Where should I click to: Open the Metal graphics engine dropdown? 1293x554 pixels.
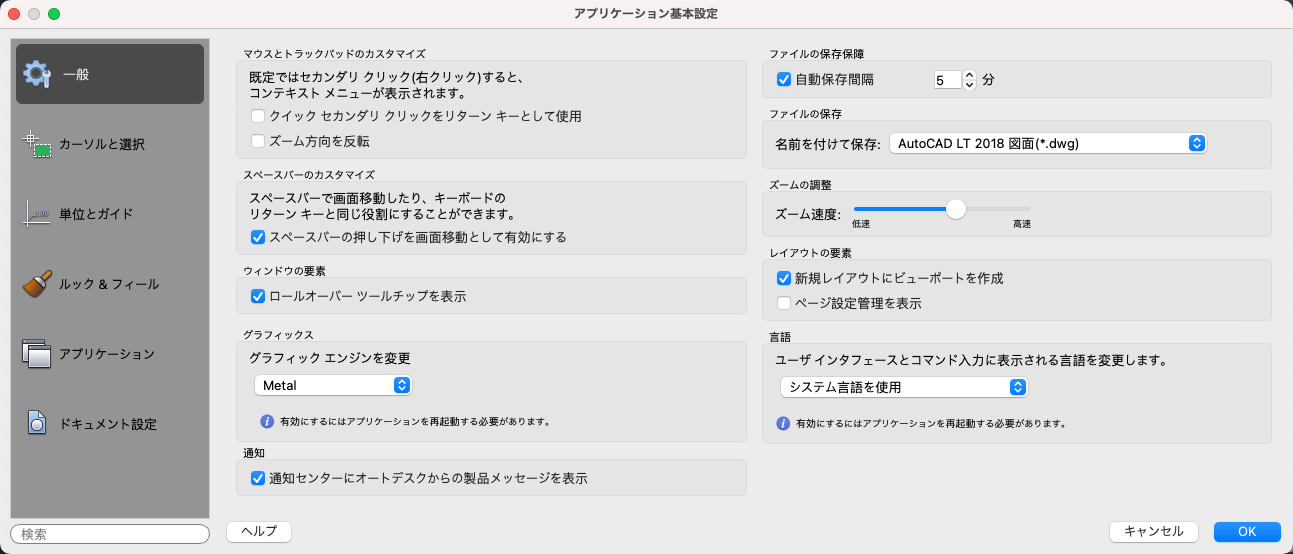(x=332, y=385)
